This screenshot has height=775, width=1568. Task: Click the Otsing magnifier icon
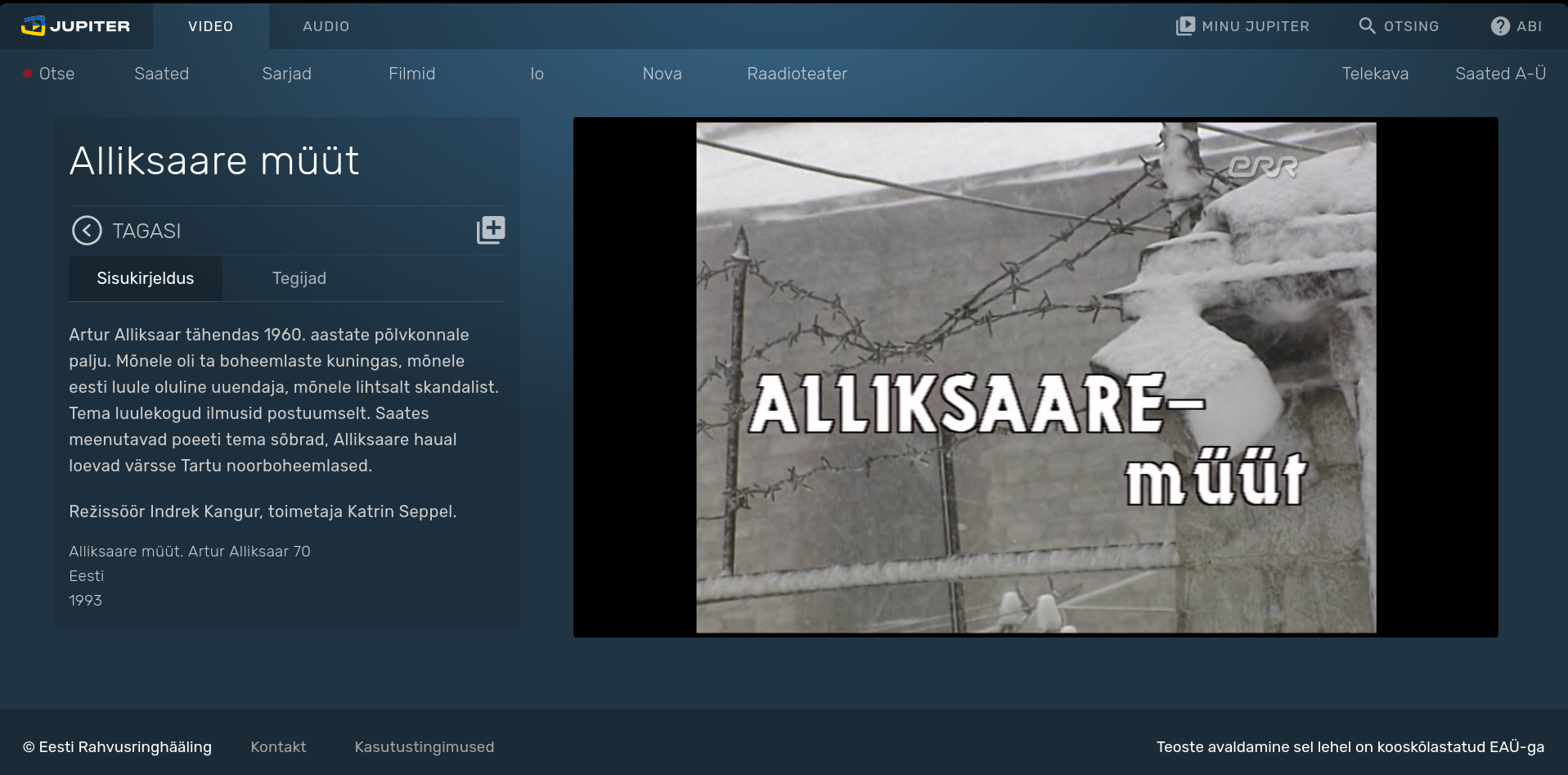pyautogui.click(x=1367, y=25)
